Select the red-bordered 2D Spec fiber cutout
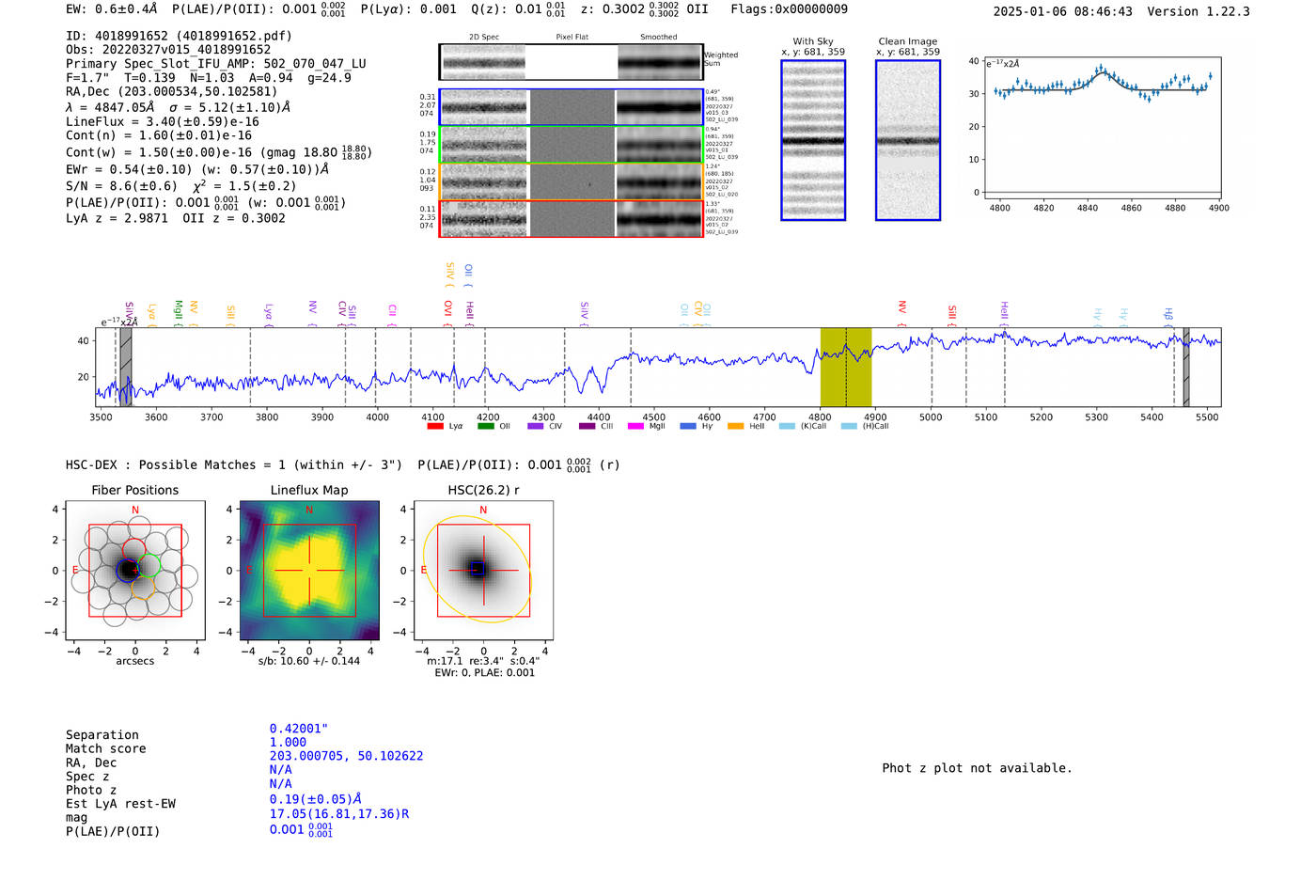The width and height of the screenshot is (1316, 896). point(484,219)
